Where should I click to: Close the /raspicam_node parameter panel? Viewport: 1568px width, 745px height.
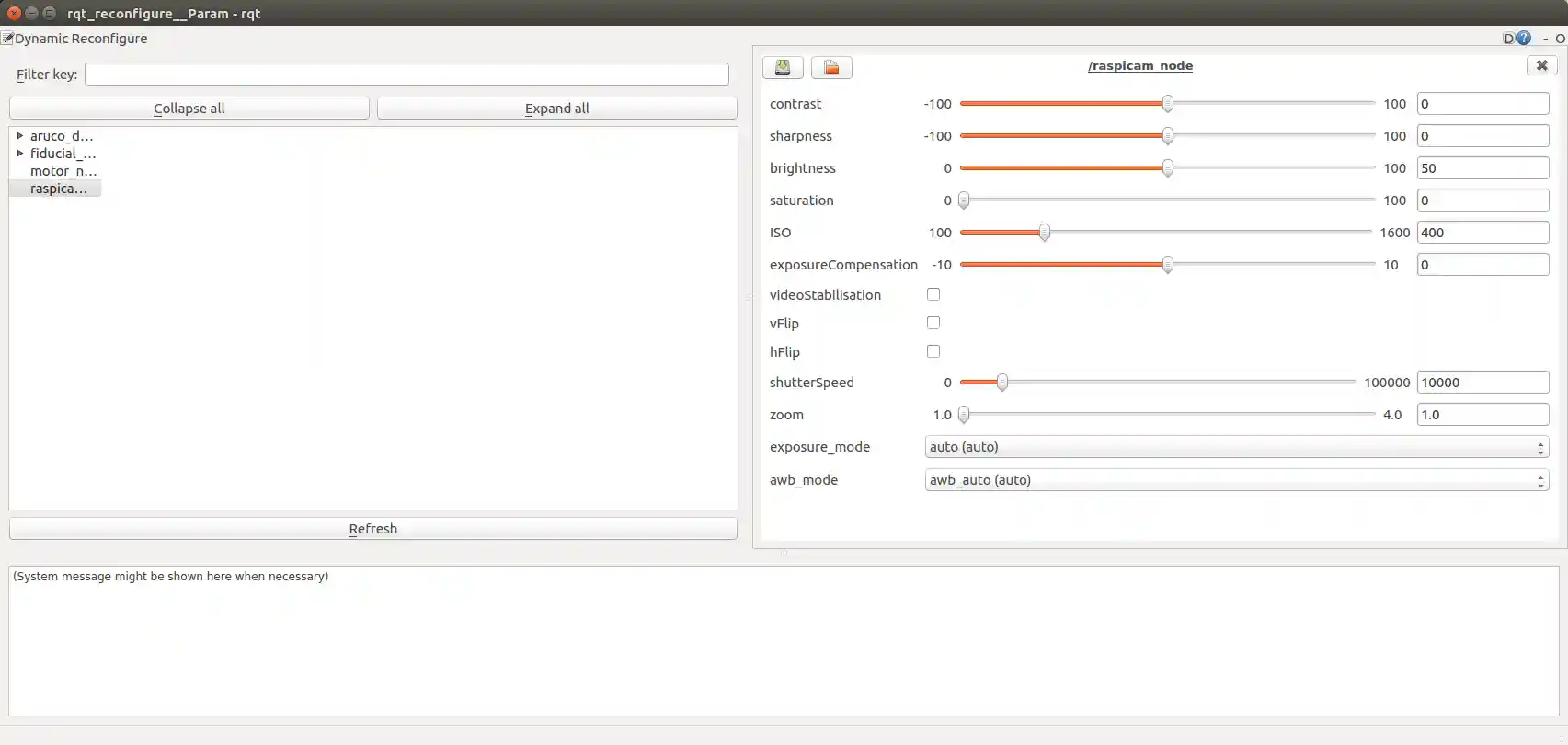pyautogui.click(x=1542, y=65)
